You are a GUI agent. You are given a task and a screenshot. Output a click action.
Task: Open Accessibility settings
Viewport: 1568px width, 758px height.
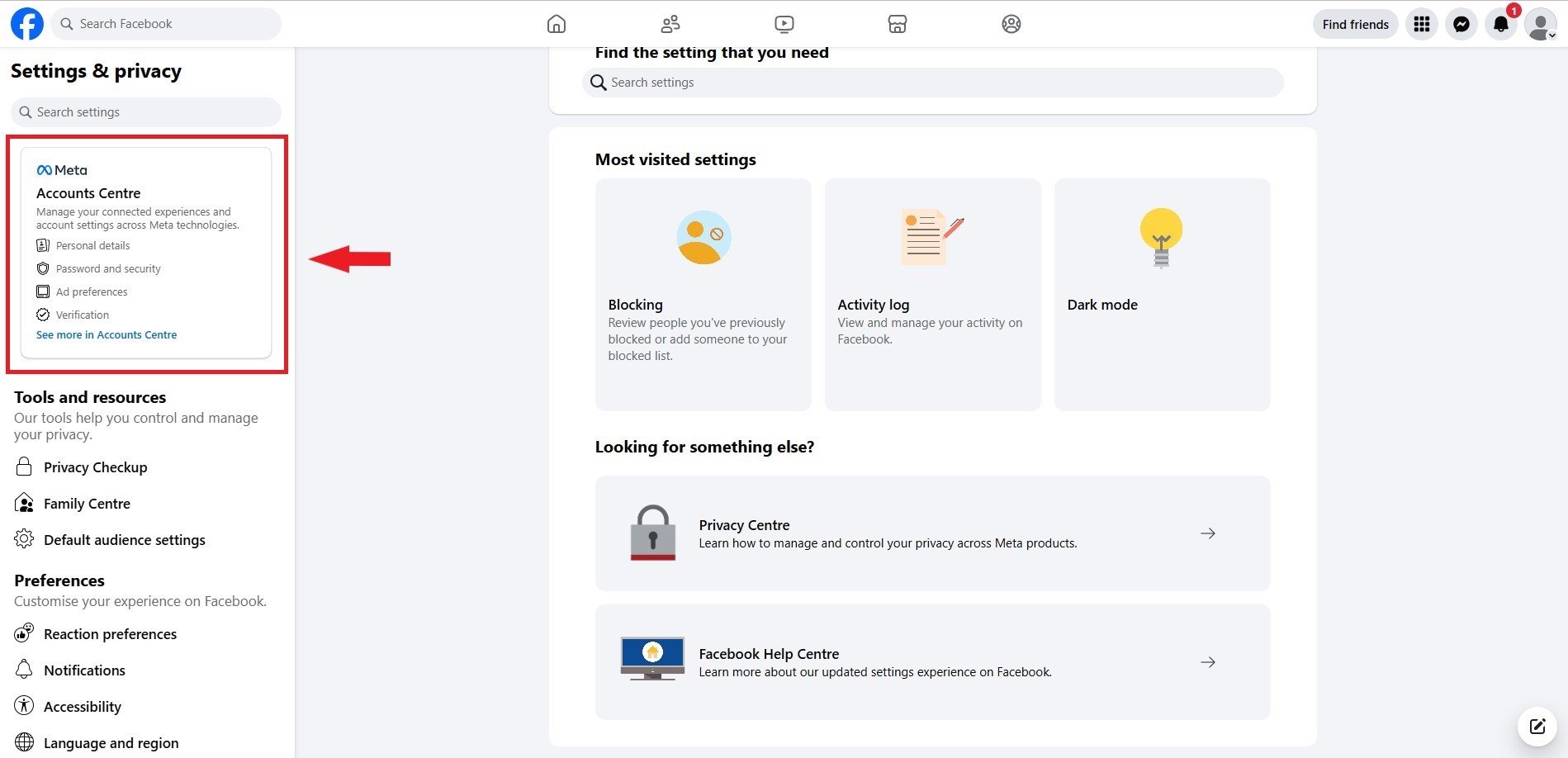tap(82, 707)
